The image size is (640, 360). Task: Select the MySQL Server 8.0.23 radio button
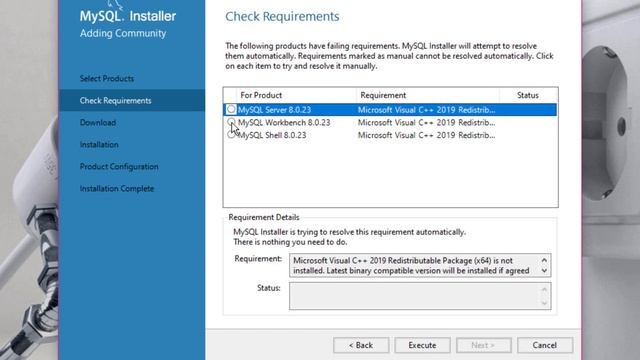(x=231, y=109)
